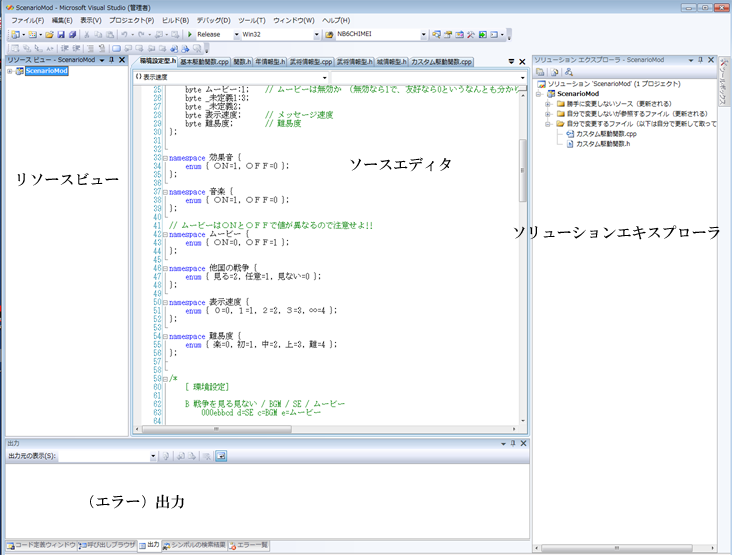Expand the 勝手に変更しないソース folder node

548,103
